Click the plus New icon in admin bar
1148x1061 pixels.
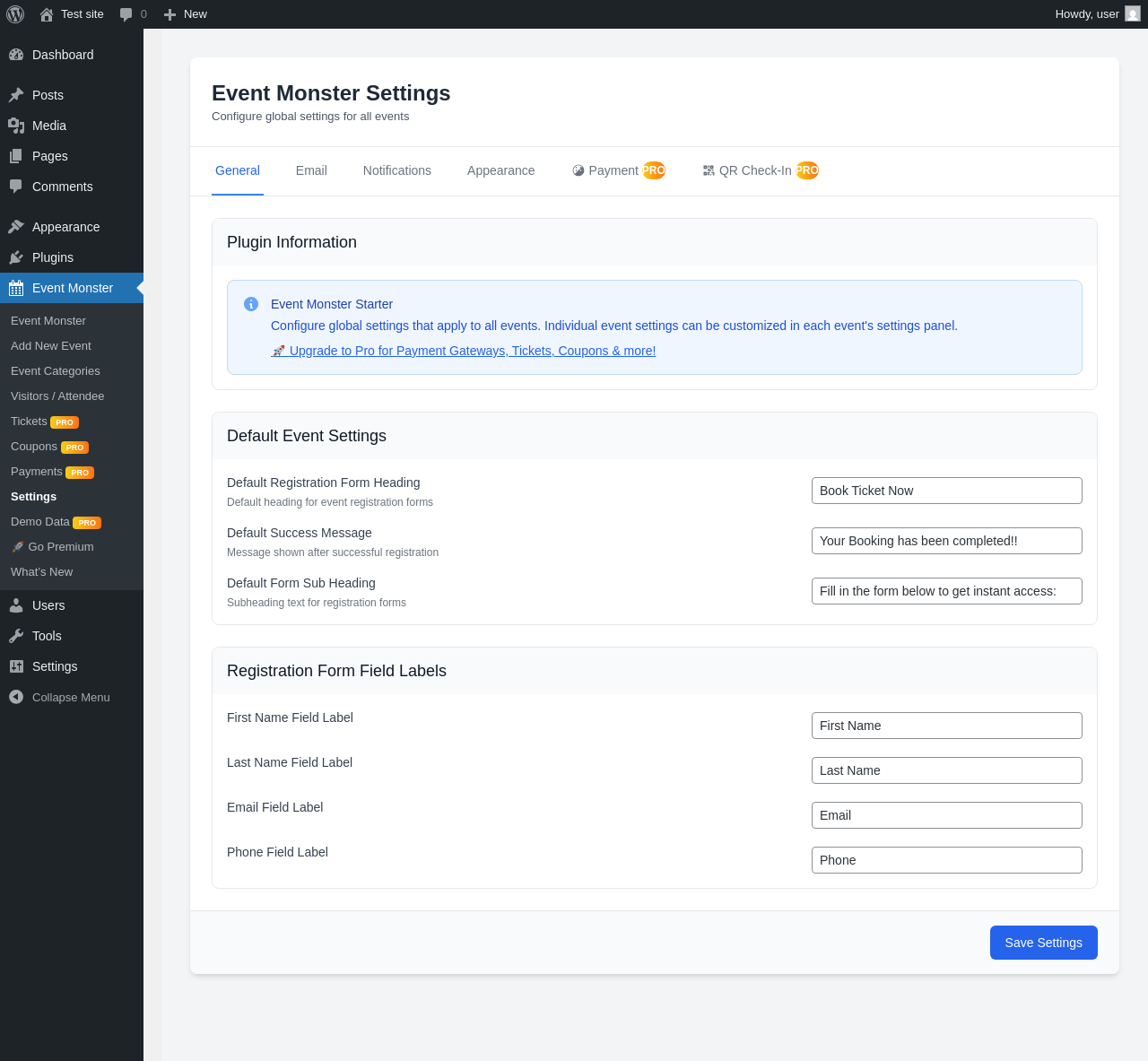click(170, 14)
